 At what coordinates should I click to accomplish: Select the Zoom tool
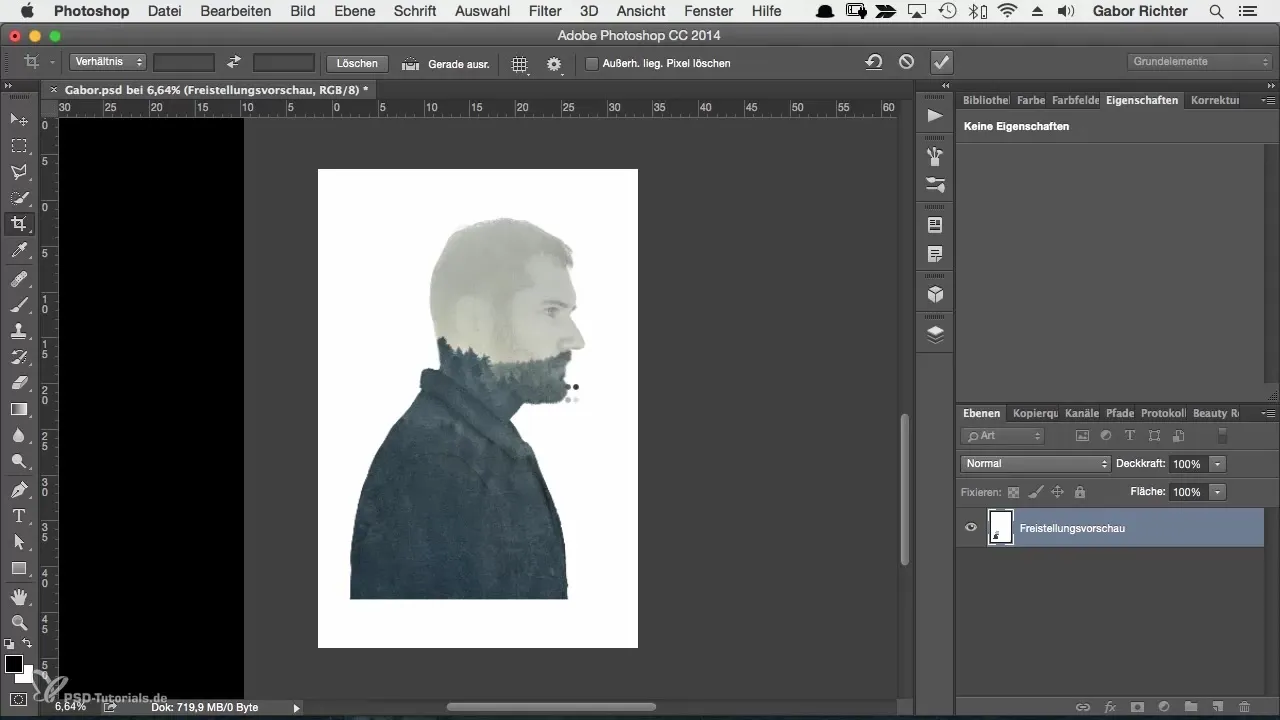pos(19,623)
